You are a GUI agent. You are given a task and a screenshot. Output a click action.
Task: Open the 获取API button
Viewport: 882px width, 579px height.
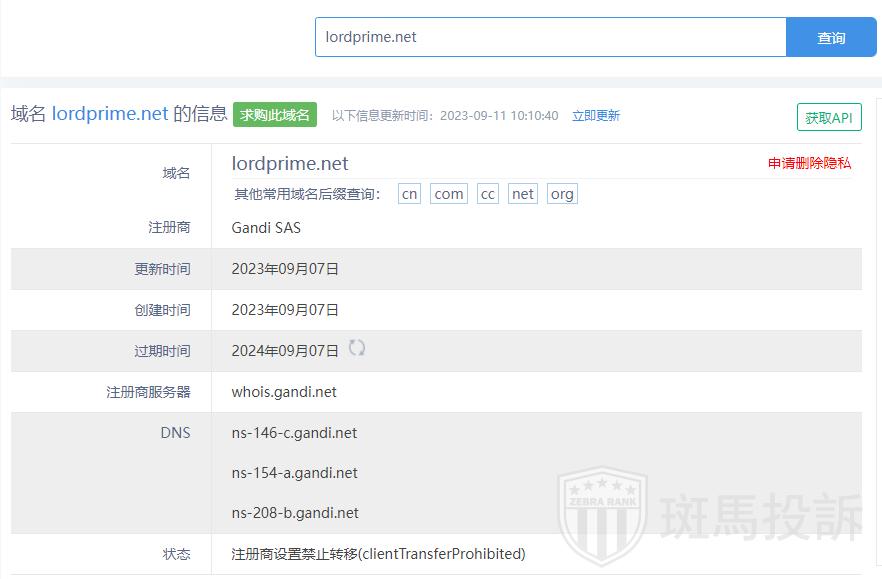point(829,117)
